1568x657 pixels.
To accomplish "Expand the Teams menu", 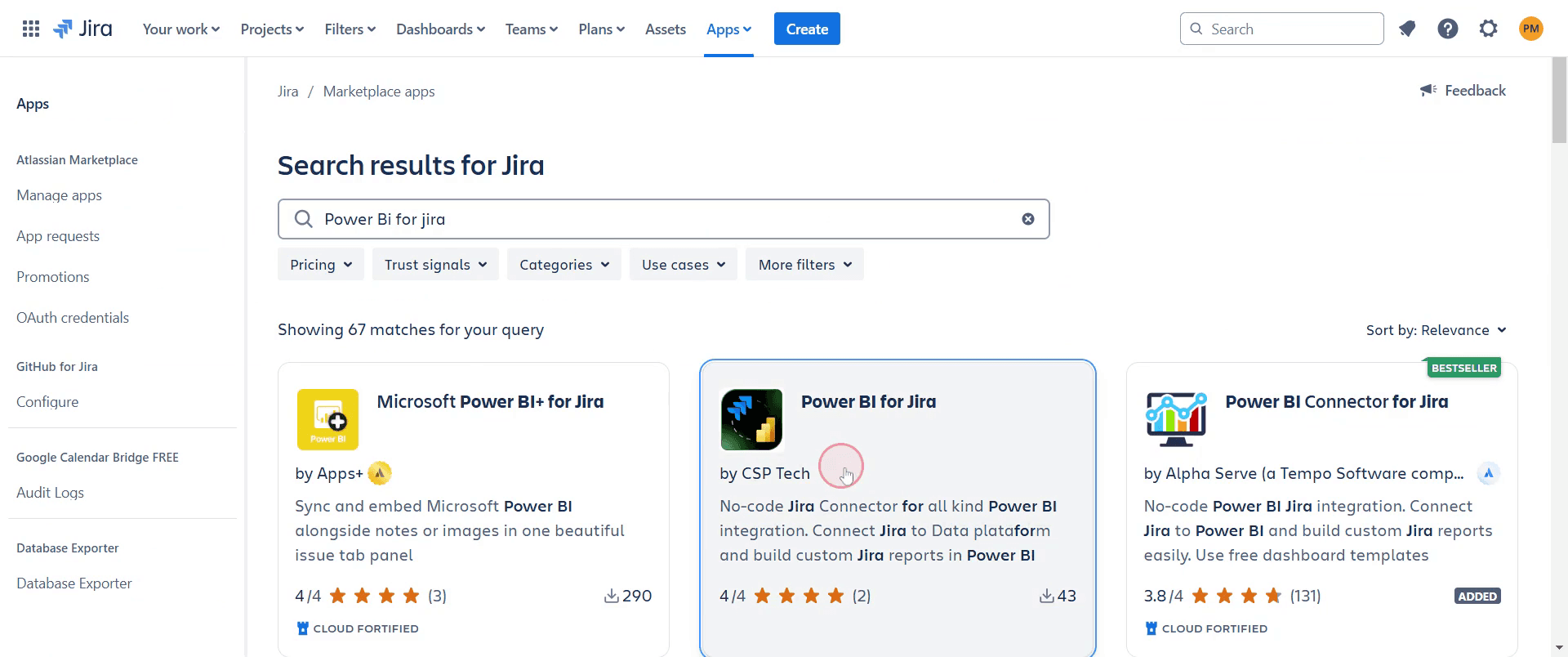I will point(532,29).
